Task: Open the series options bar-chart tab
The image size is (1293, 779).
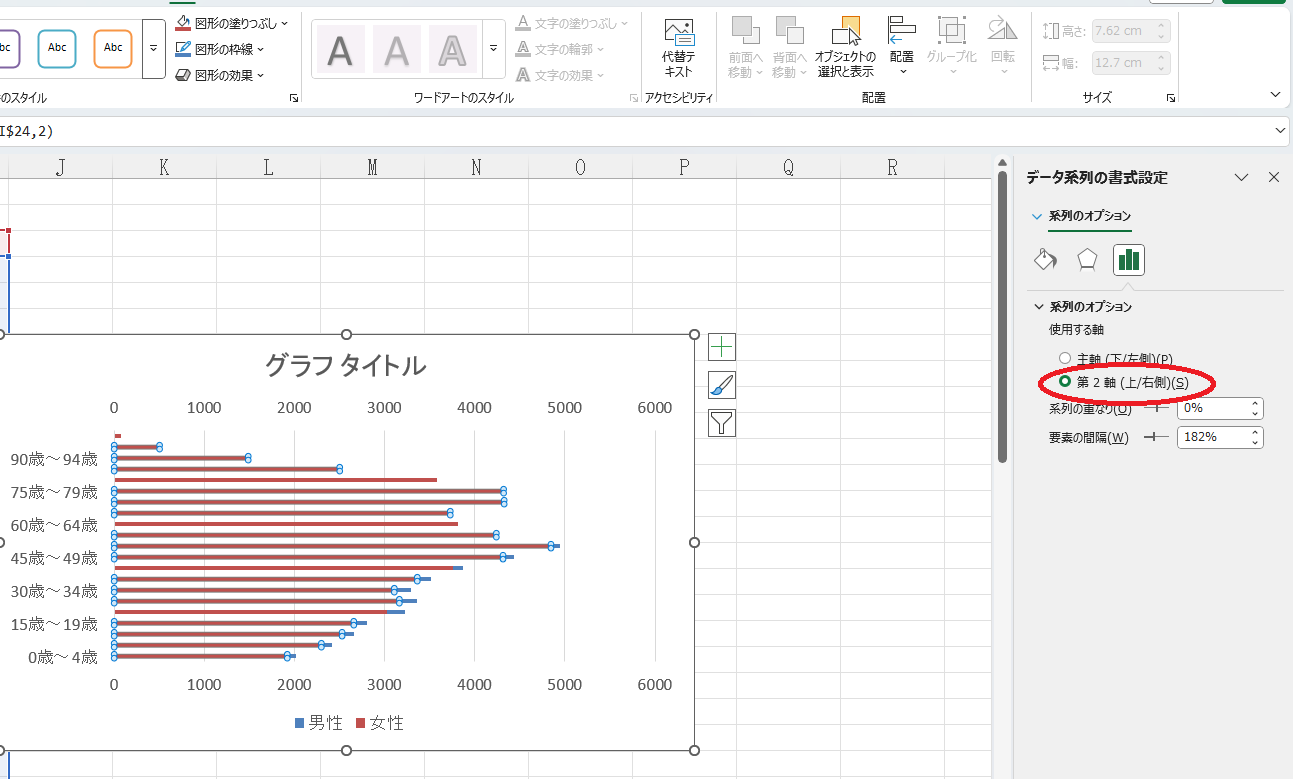Action: point(1129,260)
